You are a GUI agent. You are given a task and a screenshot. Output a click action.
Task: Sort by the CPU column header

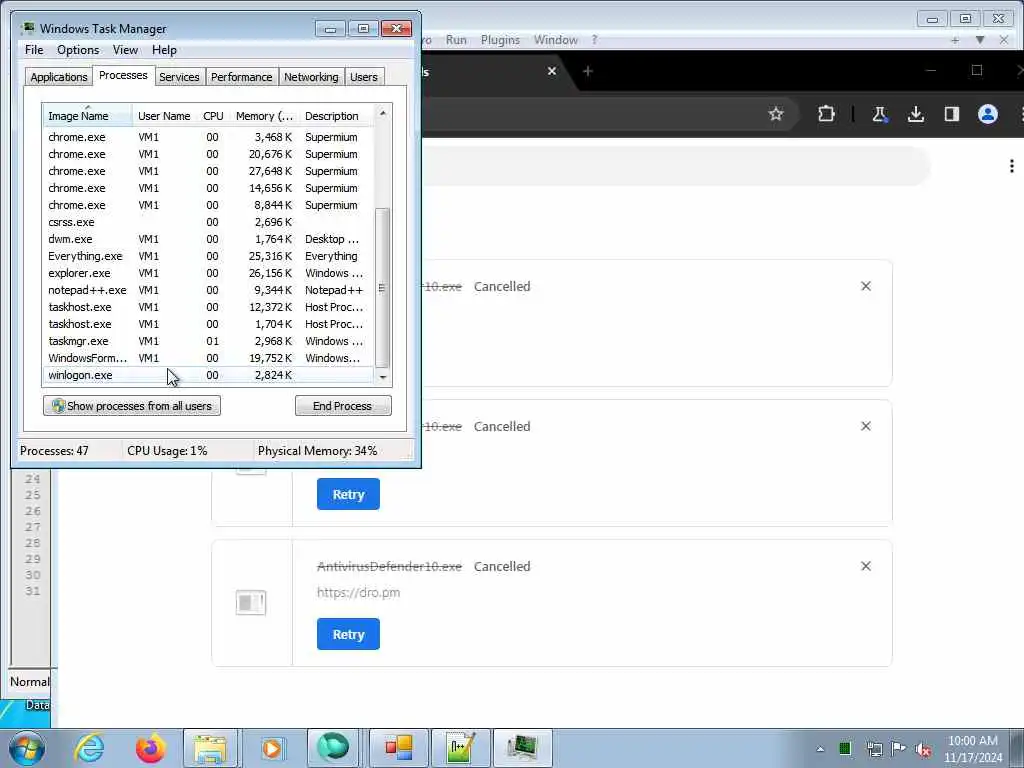click(213, 116)
